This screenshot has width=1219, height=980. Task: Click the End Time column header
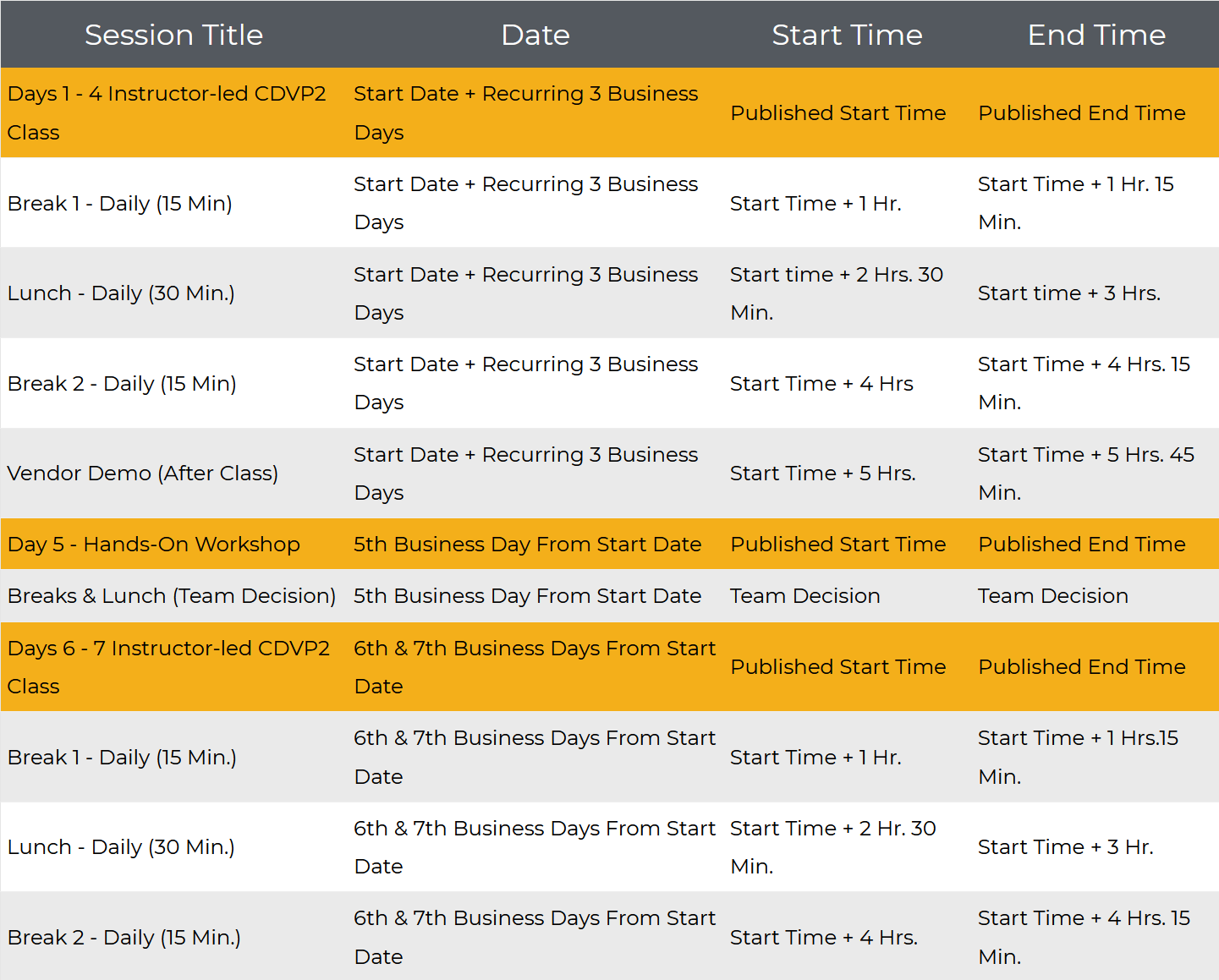(x=1096, y=35)
